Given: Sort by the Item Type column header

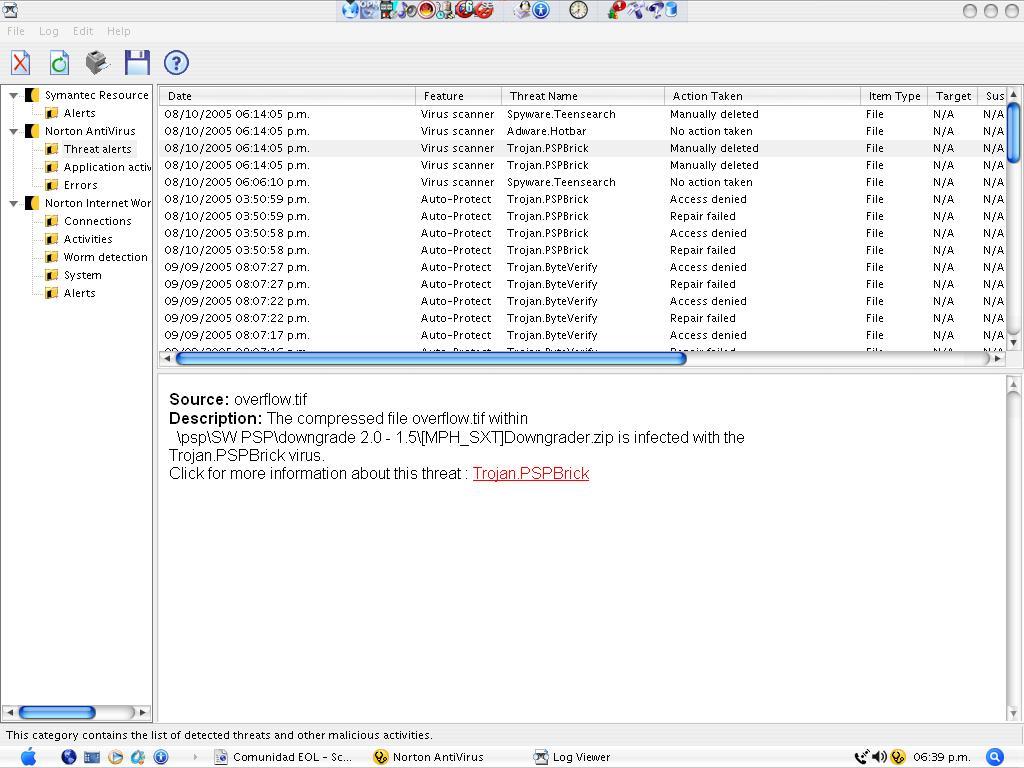Looking at the screenshot, I should tap(894, 96).
